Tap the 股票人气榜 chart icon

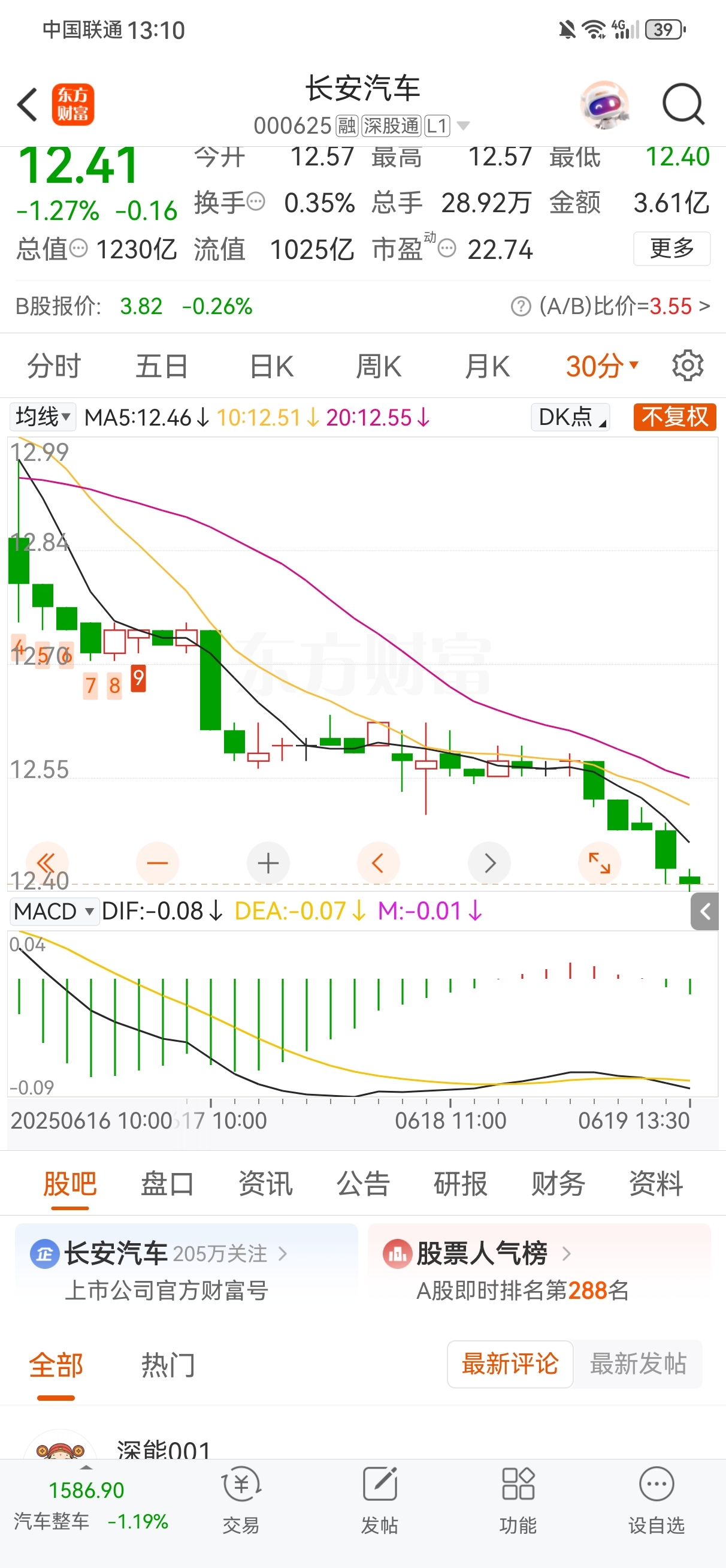pyautogui.click(x=397, y=1253)
